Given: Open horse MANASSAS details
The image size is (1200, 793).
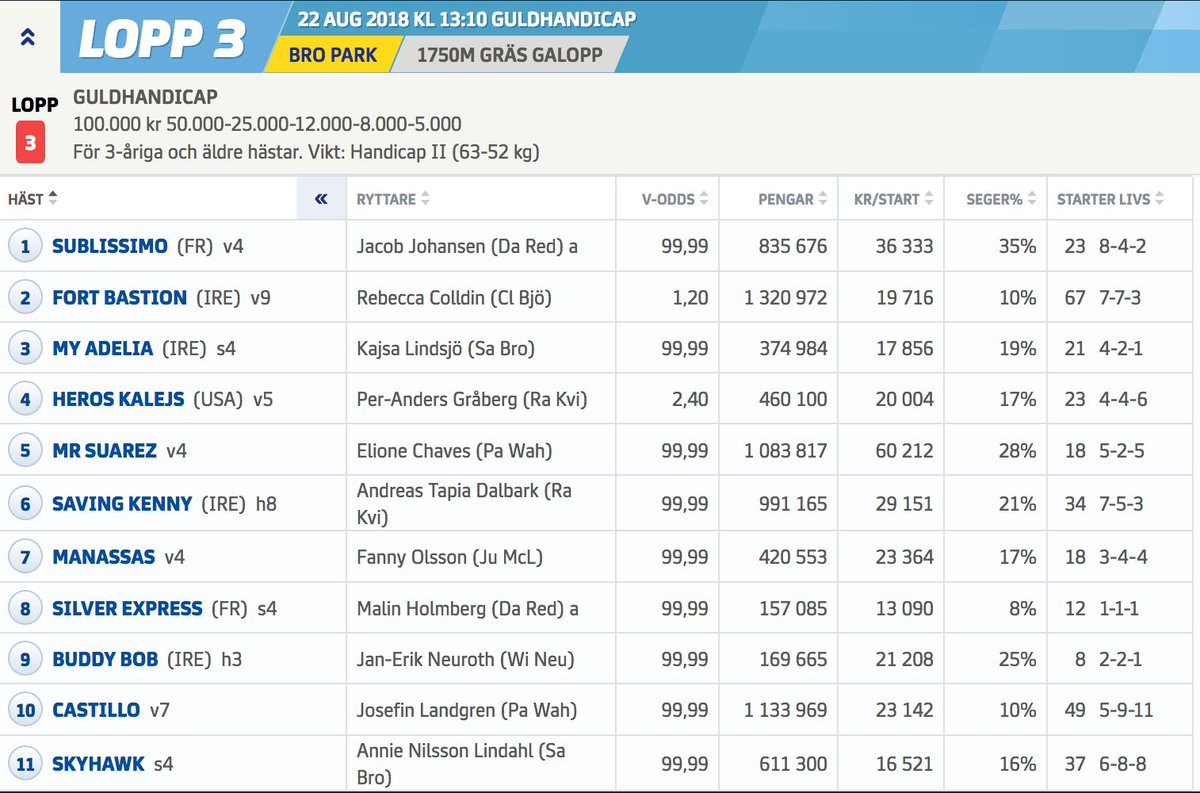Looking at the screenshot, I should click(104, 556).
